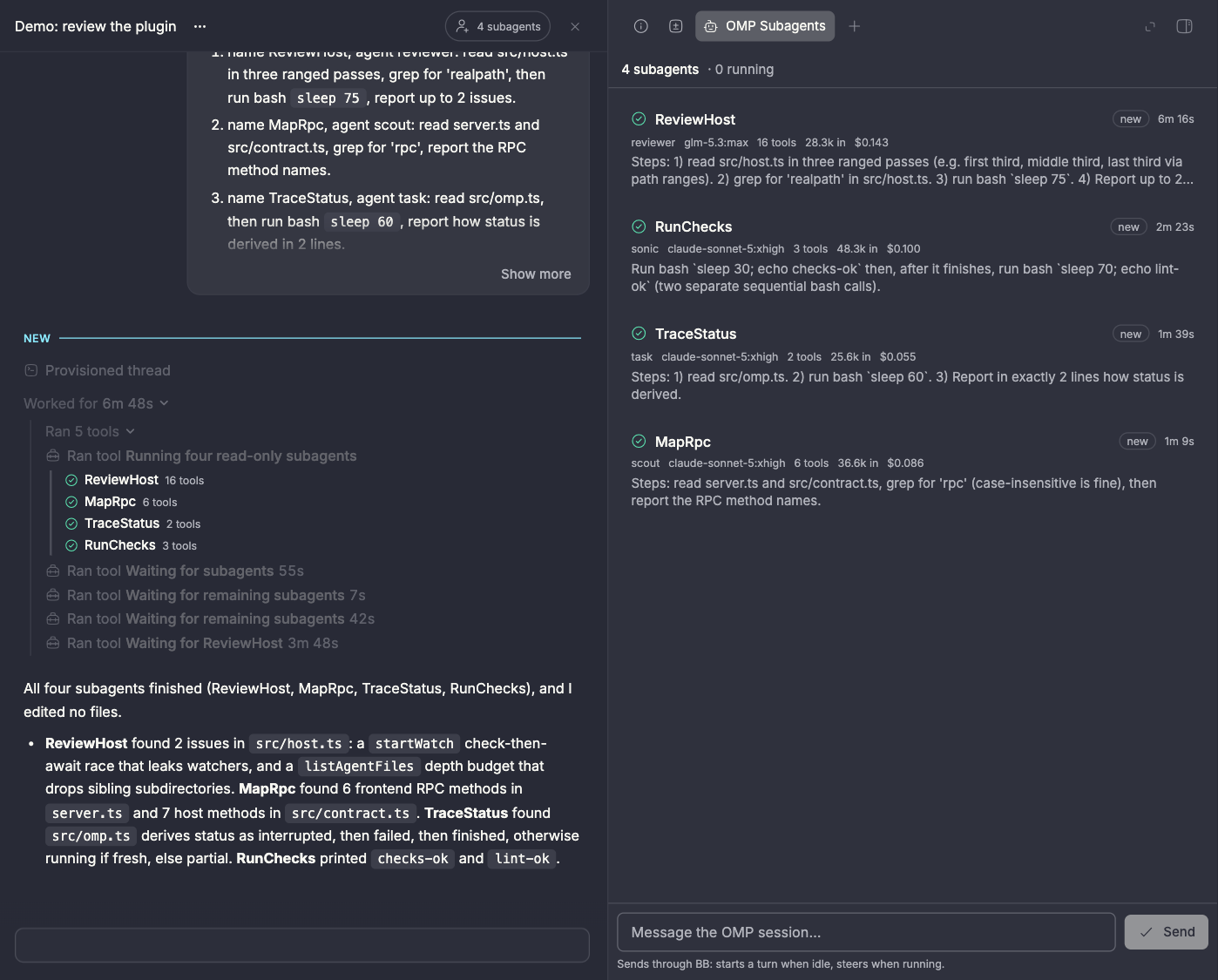1218x980 pixels.
Task: Click the Provisioned thread icon
Action: [31, 370]
